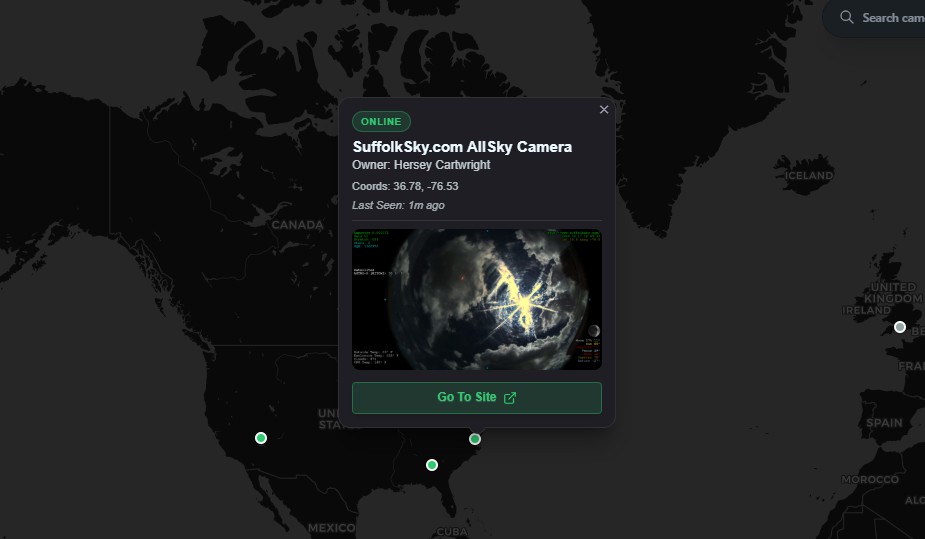Open the external link icon on Go To Site

click(510, 398)
